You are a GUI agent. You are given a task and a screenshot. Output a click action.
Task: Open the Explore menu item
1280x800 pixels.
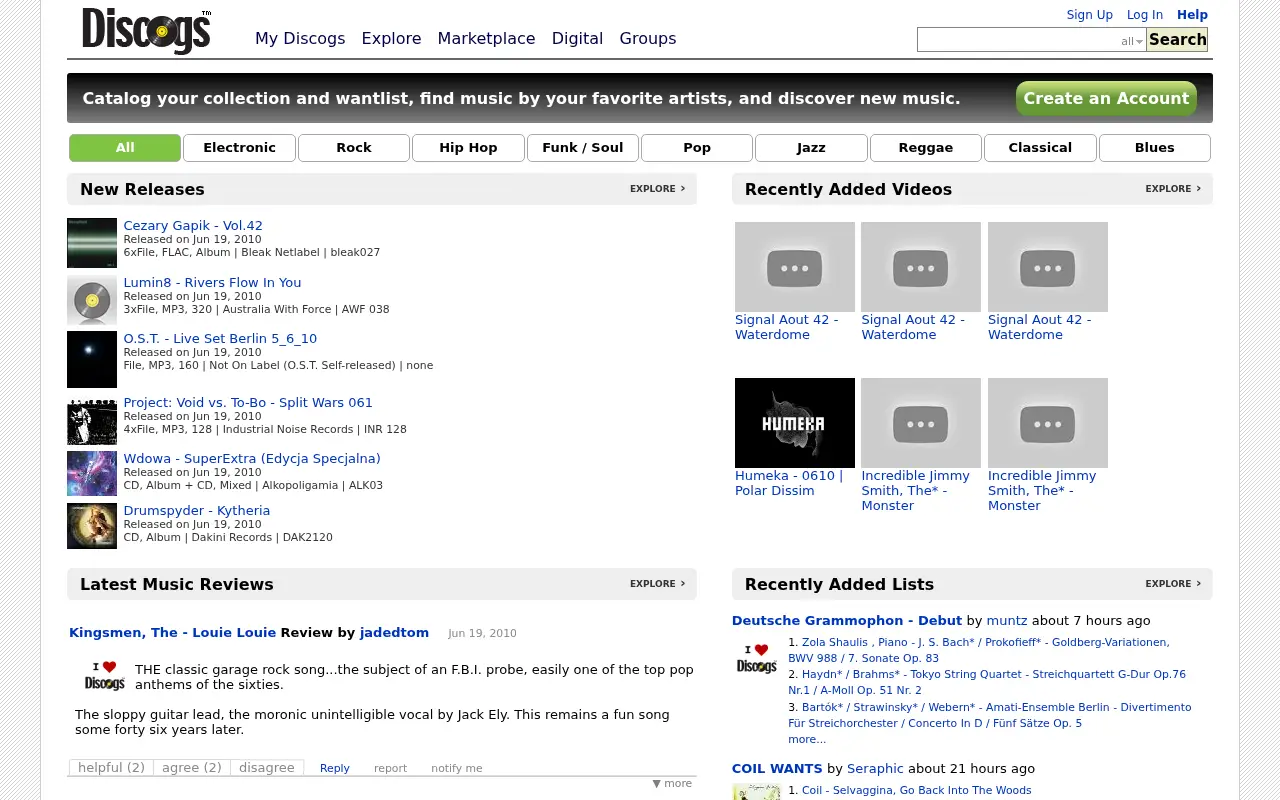391,39
